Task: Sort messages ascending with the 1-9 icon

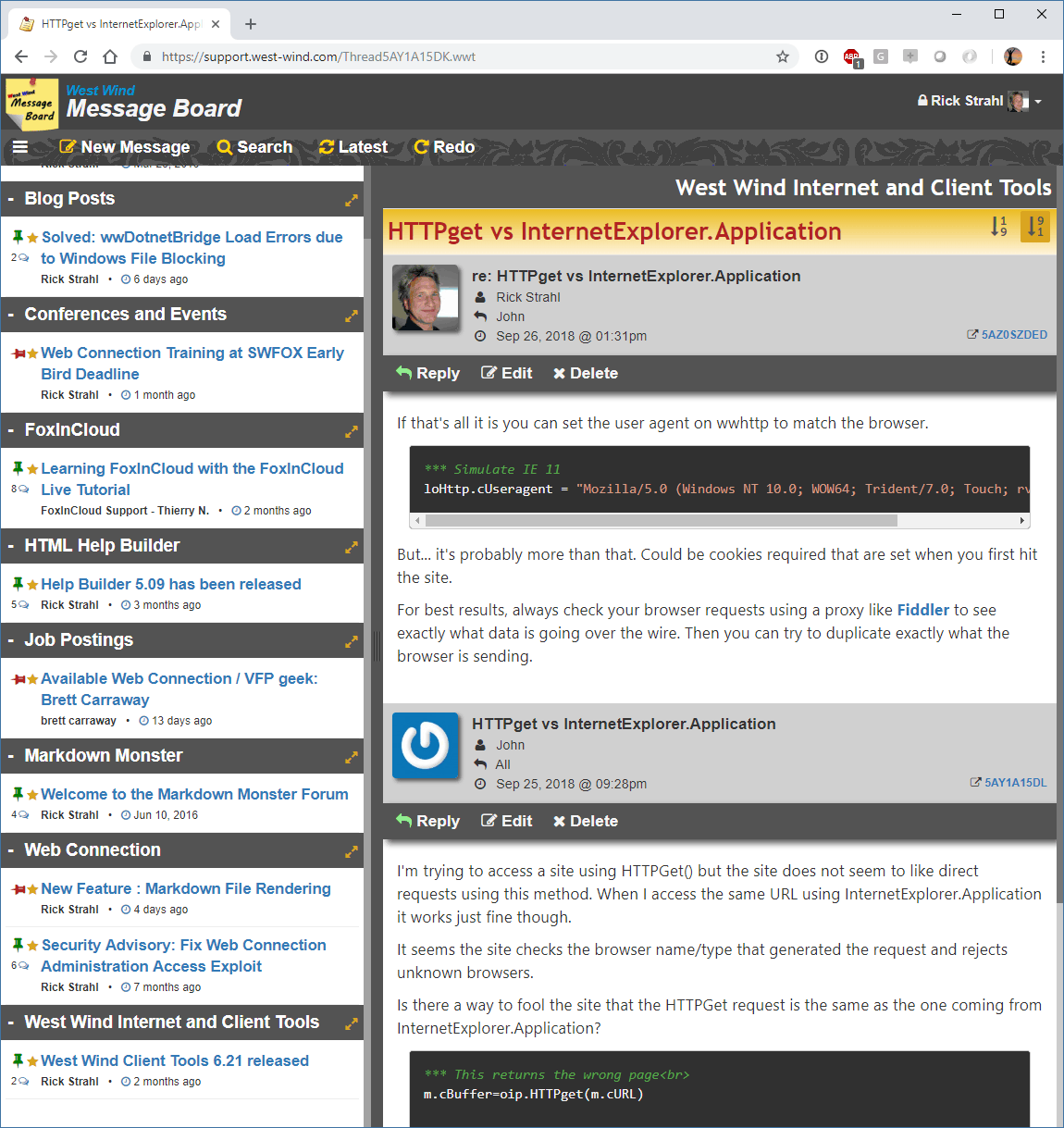Action: pyautogui.click(x=999, y=226)
